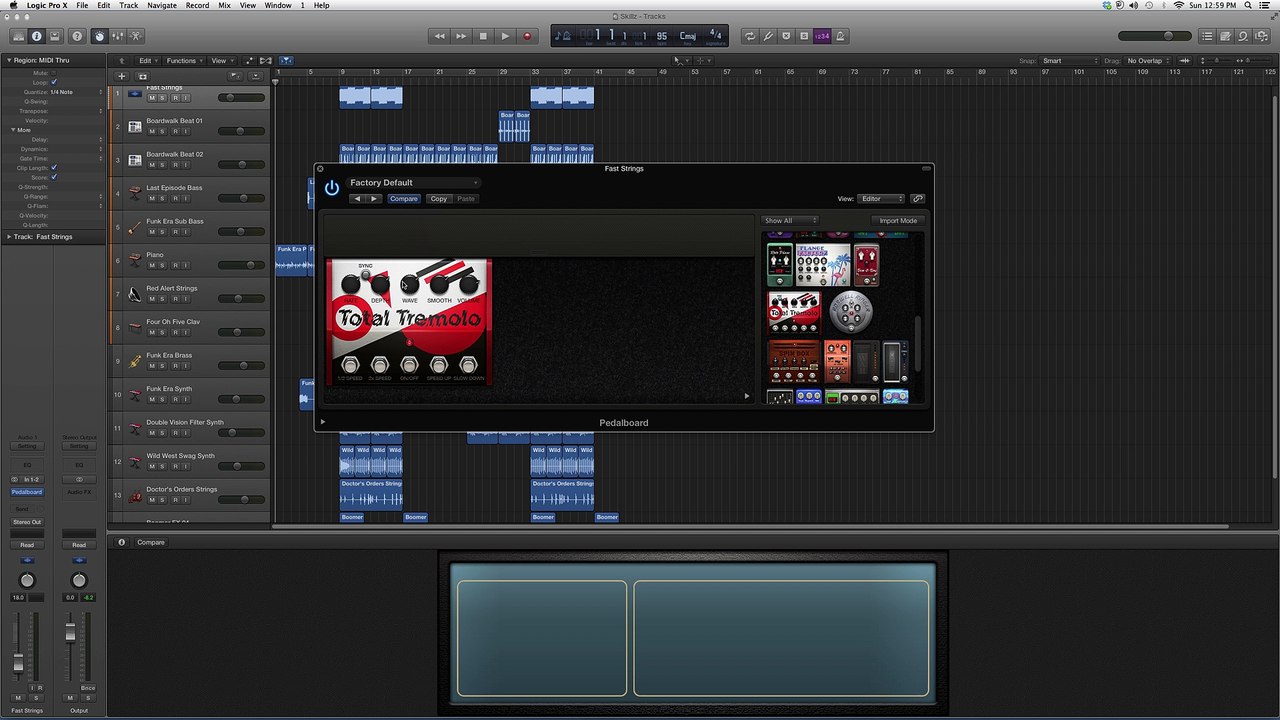The height and width of the screenshot is (720, 1280).
Task: Open the Toolbar customization icon
Action: coord(56,36)
